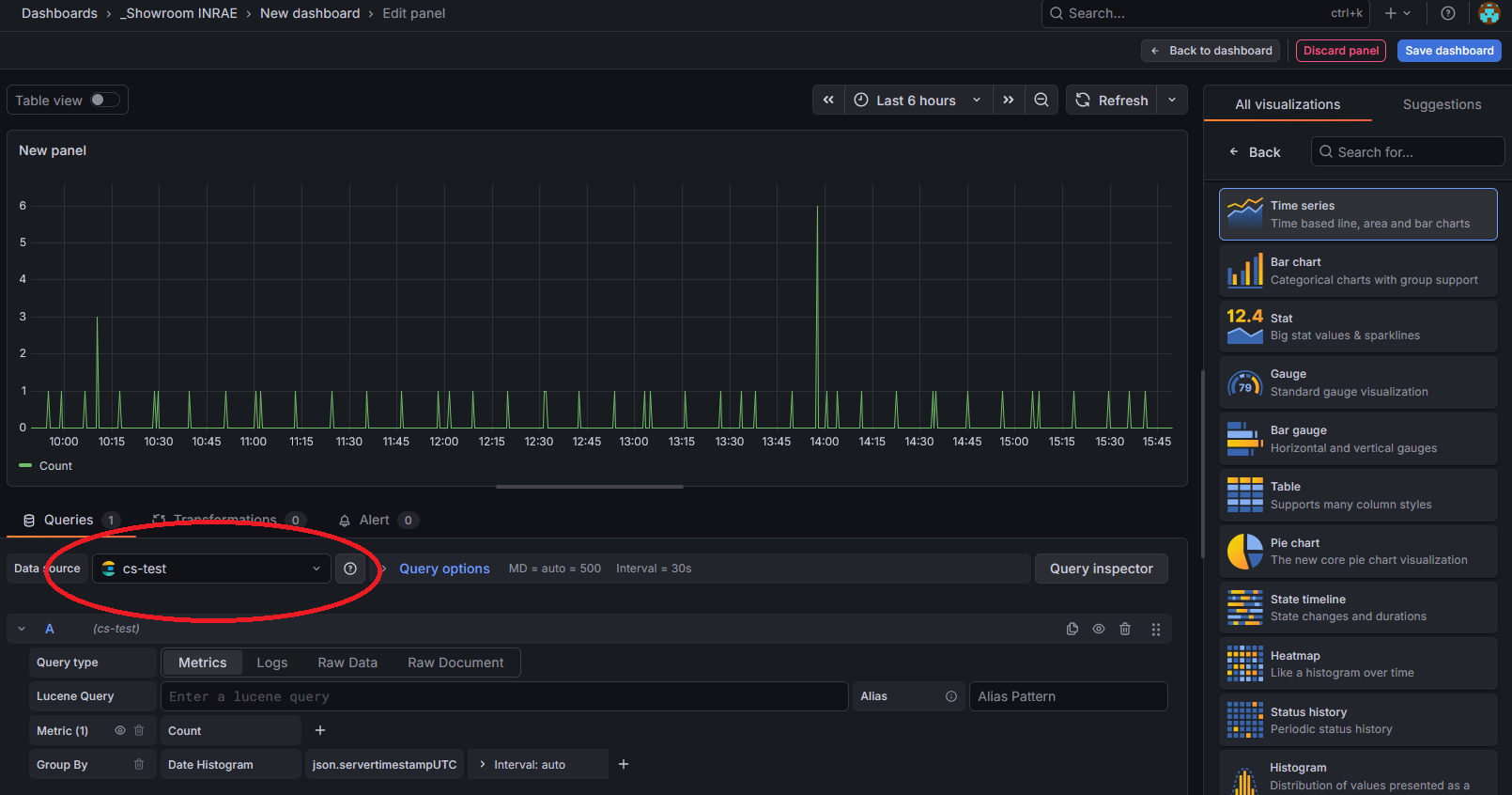Open refresh interval dropdown arrow

(x=1172, y=101)
